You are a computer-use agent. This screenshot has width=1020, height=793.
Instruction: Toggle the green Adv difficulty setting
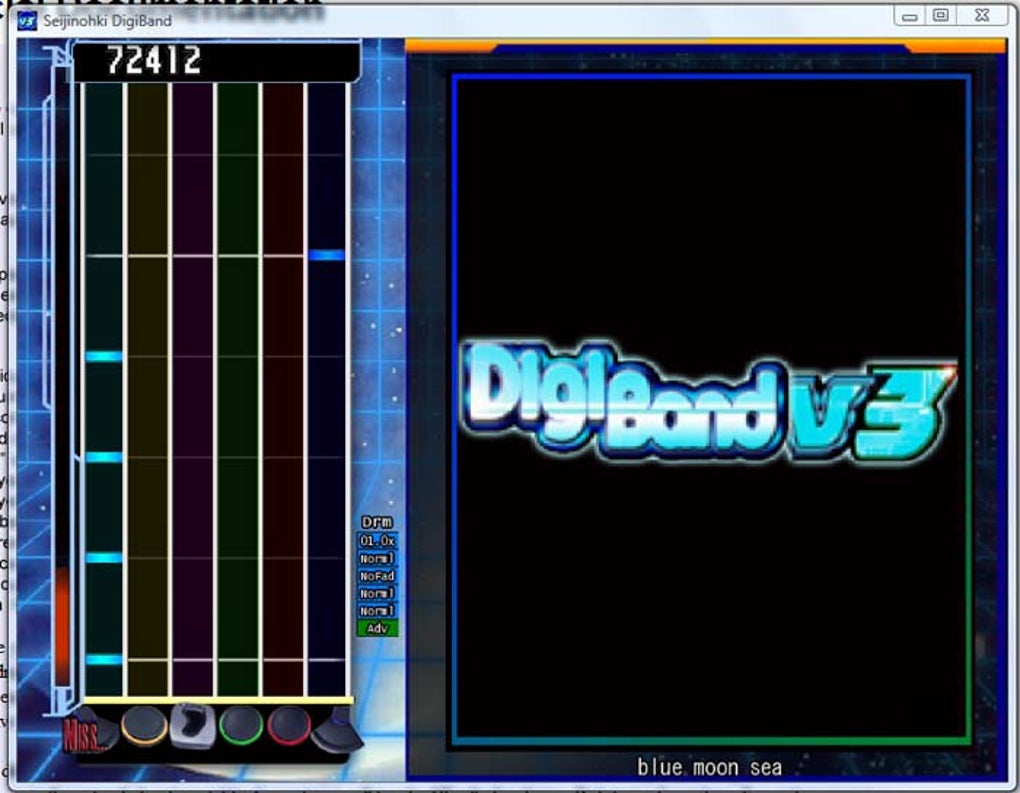pos(378,627)
